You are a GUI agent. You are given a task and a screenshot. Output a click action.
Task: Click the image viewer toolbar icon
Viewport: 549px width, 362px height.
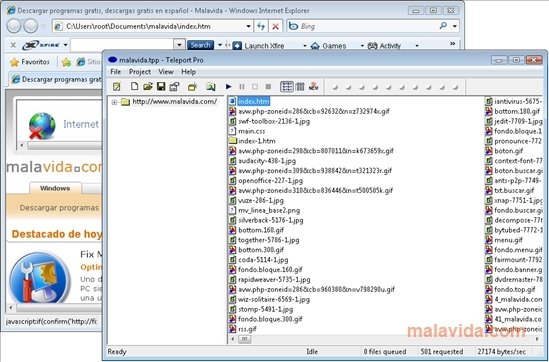click(x=210, y=86)
